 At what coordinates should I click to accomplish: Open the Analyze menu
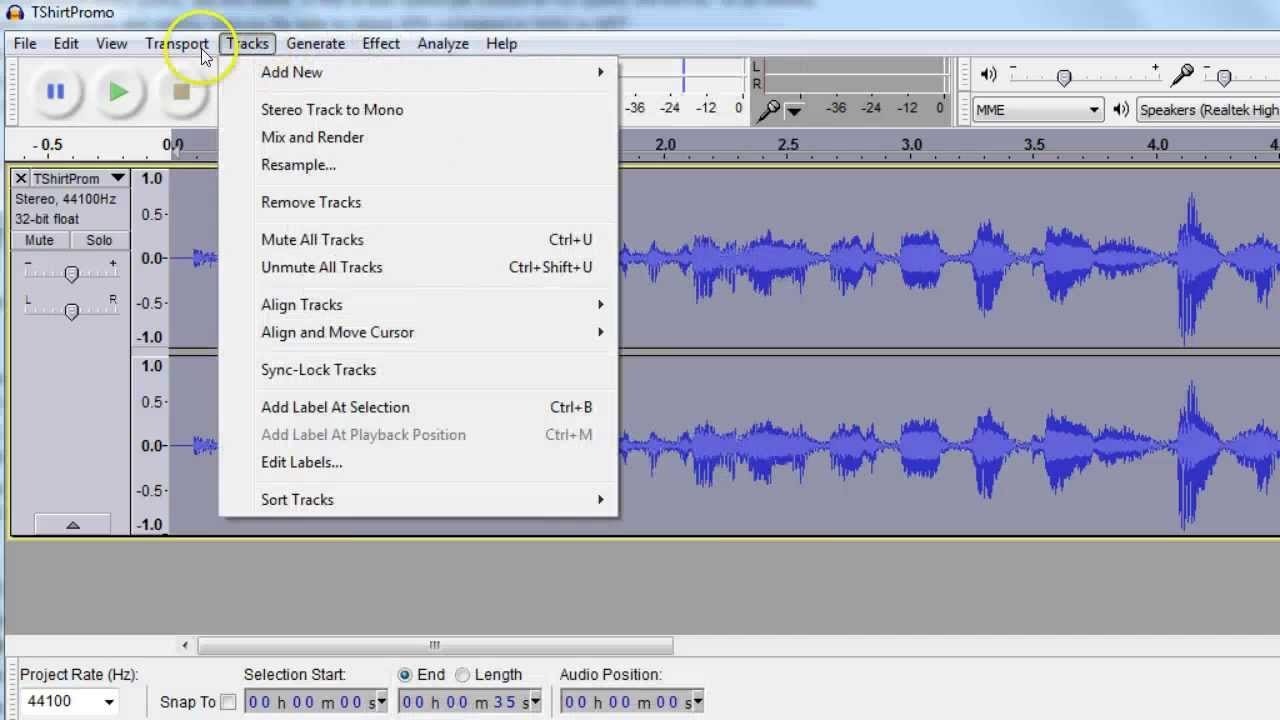pyautogui.click(x=443, y=44)
